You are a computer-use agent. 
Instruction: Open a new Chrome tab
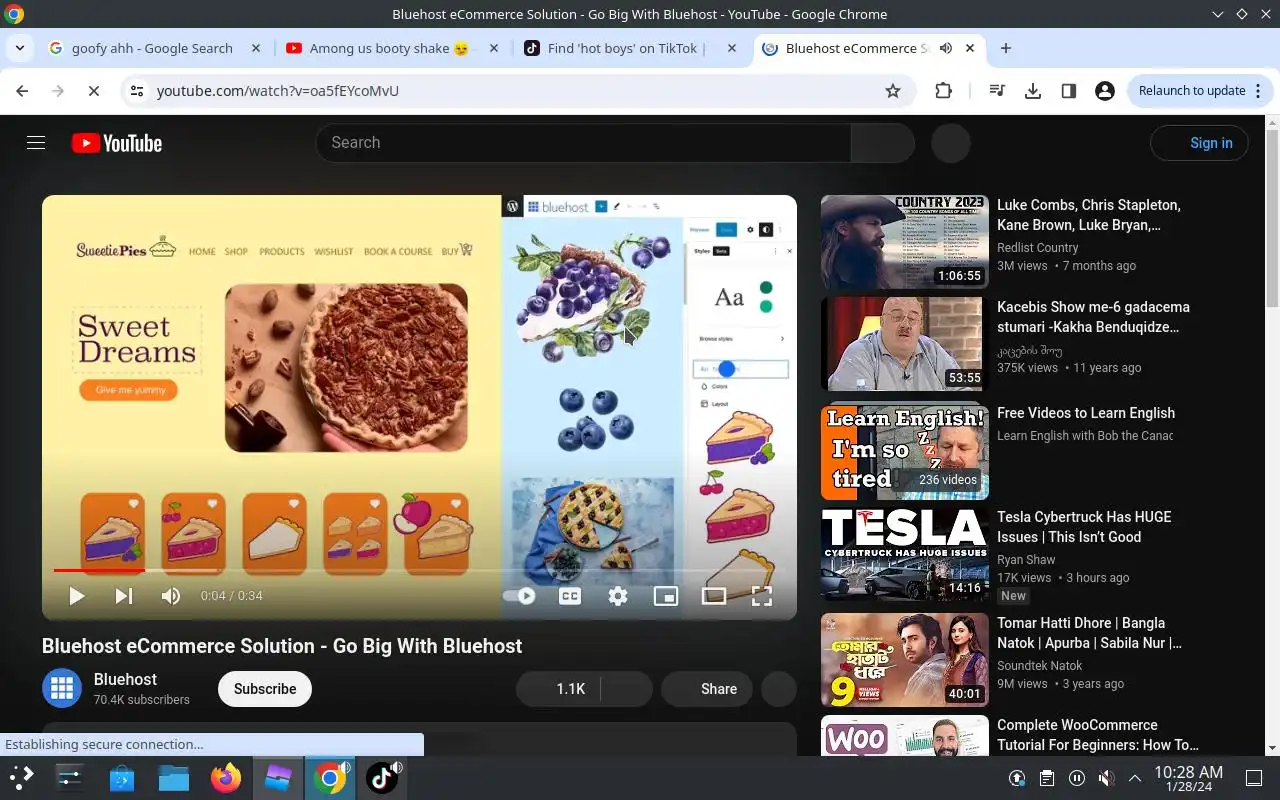click(1006, 48)
